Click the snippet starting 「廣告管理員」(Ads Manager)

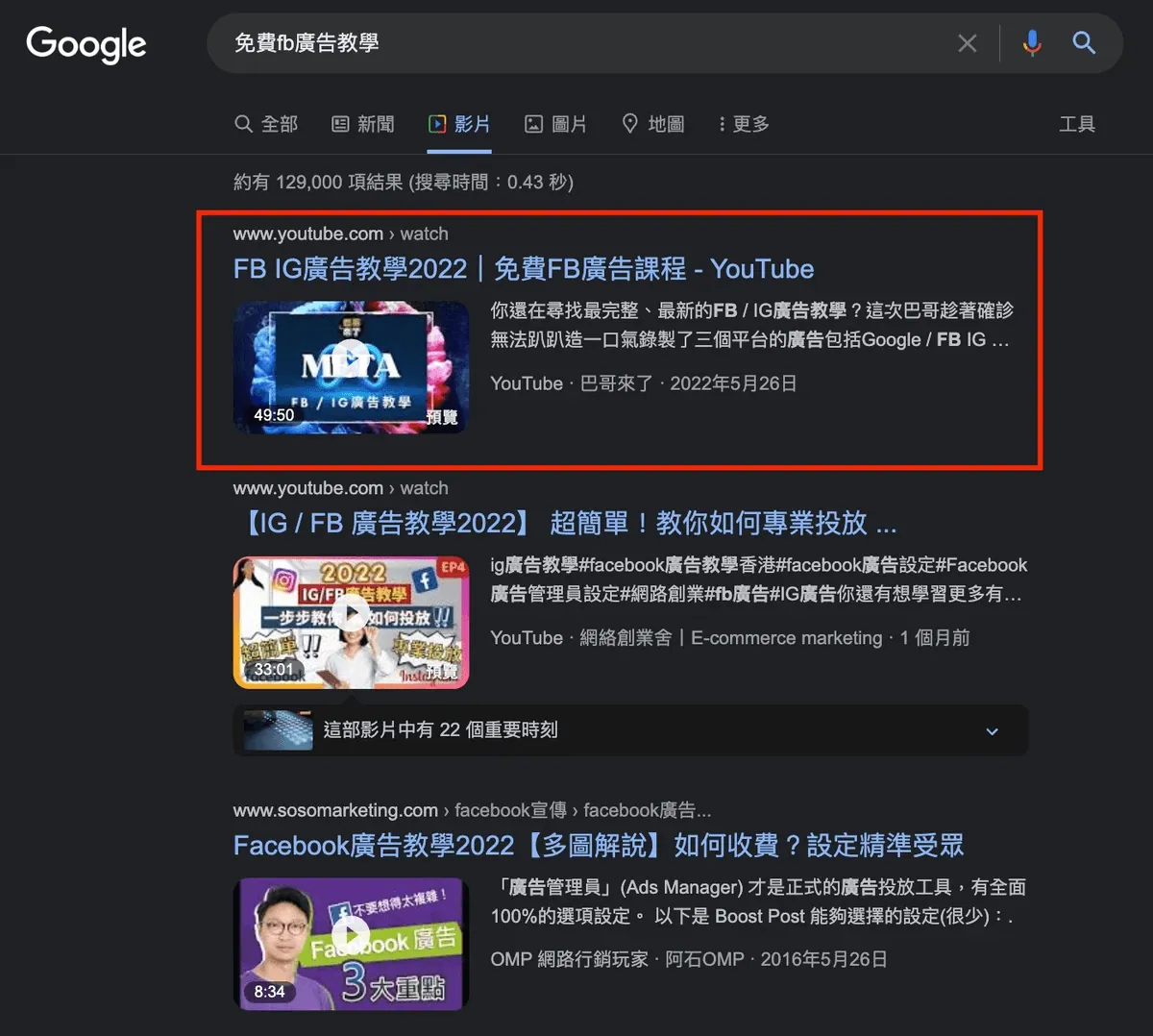point(758,901)
